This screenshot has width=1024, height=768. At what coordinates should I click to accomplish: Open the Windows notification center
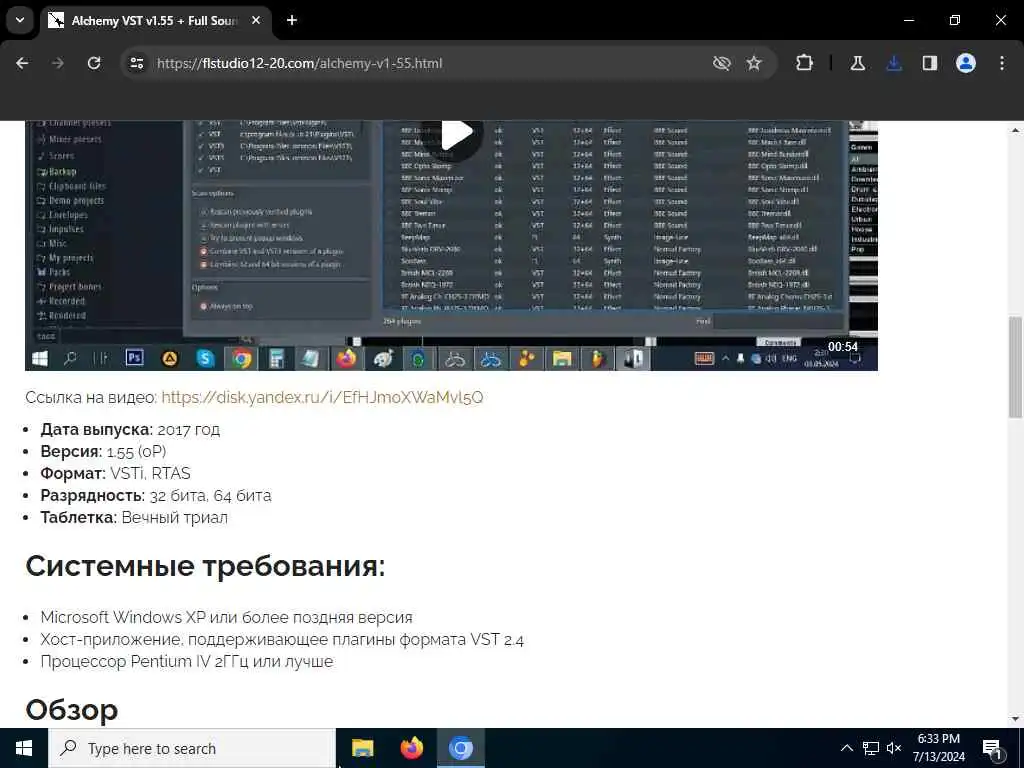coord(992,748)
